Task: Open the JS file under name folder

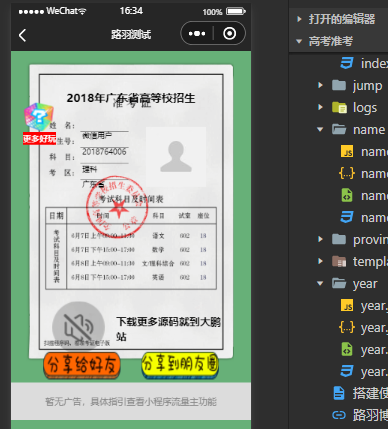Action: pos(347,152)
